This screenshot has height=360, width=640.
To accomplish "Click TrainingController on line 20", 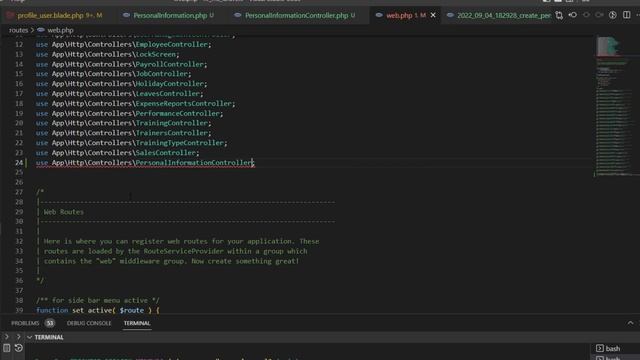I will click(171, 123).
